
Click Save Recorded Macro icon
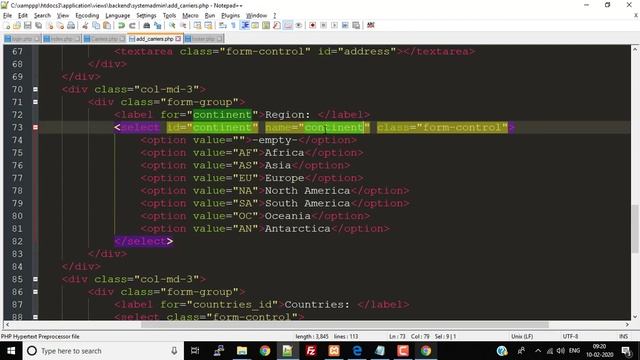(x=356, y=25)
